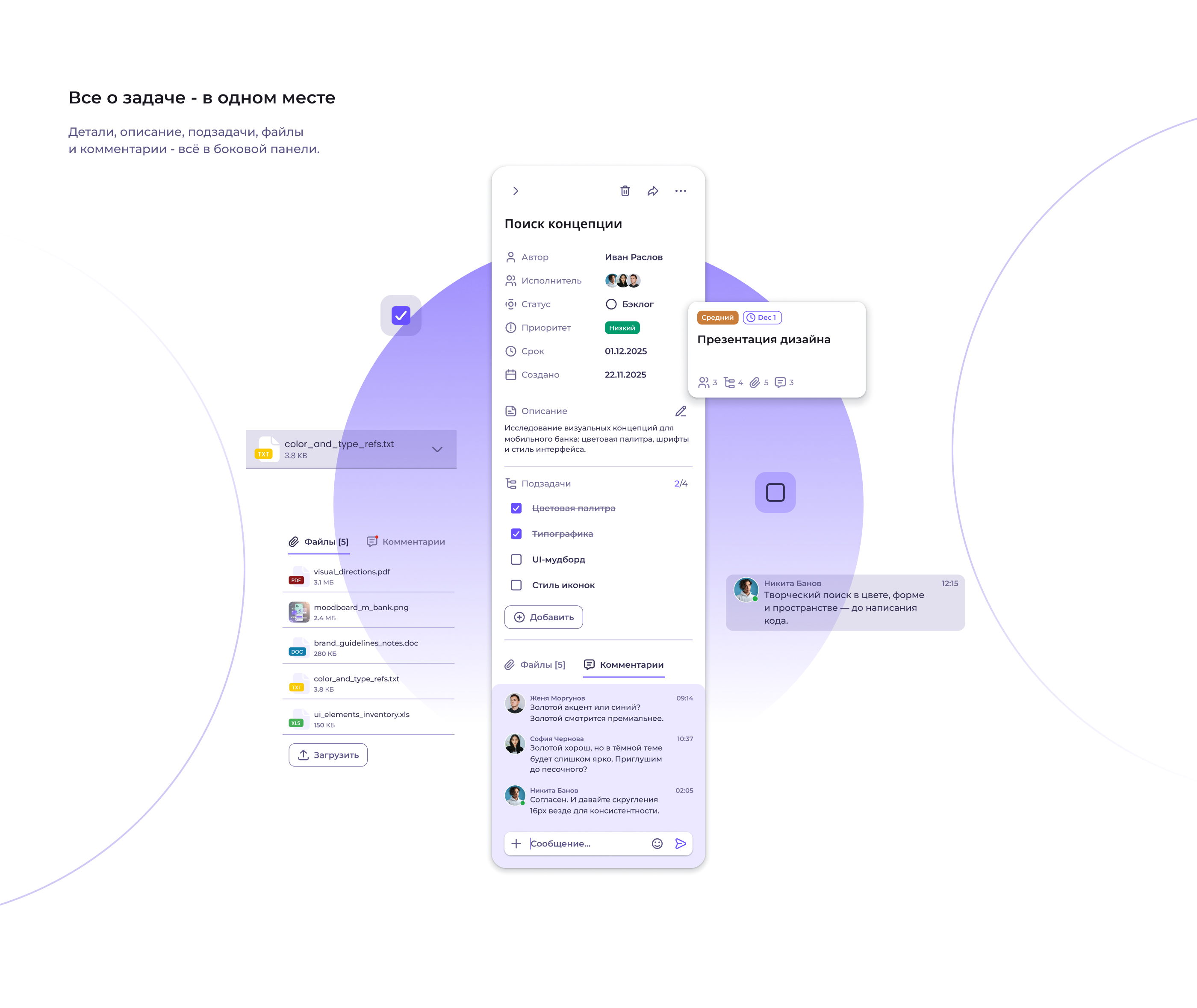The image size is (1197, 1008).
Task: Click the green Низкий priority tag
Action: point(622,328)
